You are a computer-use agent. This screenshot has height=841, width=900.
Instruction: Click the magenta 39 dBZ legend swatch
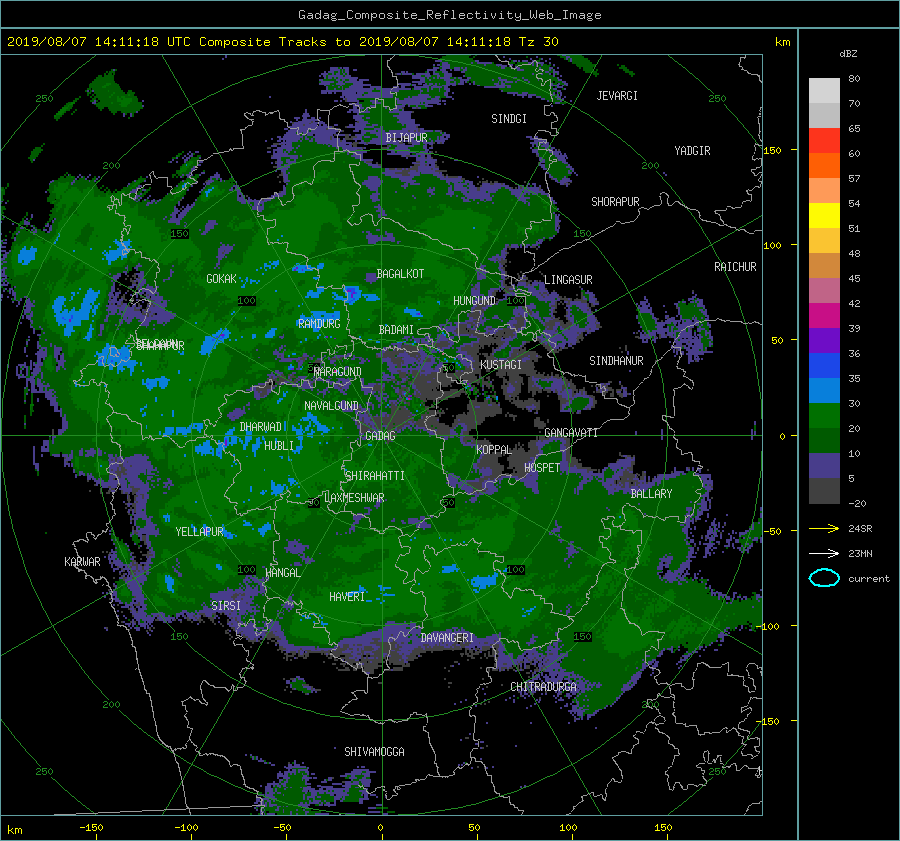824,316
